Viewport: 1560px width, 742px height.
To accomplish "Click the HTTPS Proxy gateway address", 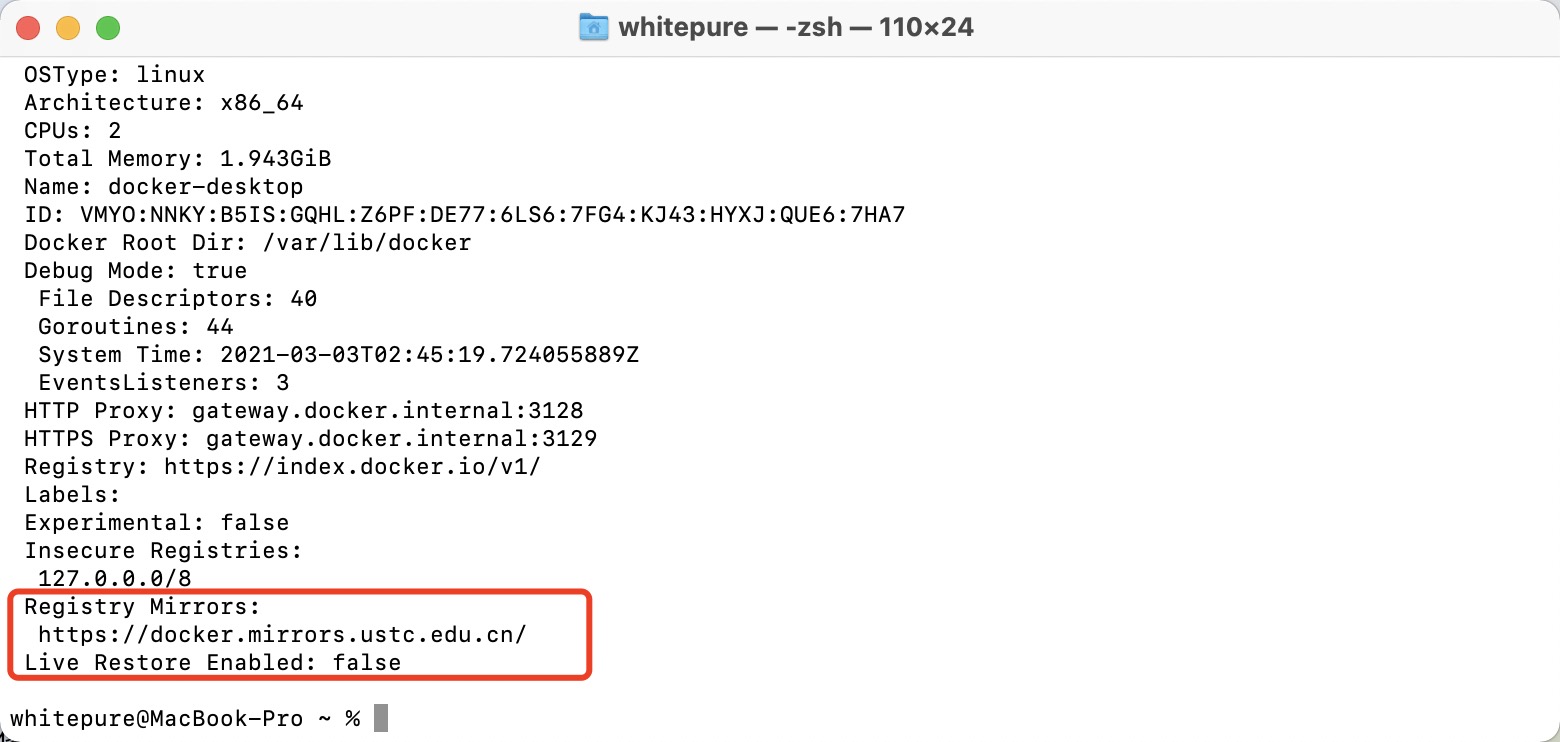I will (x=401, y=438).
